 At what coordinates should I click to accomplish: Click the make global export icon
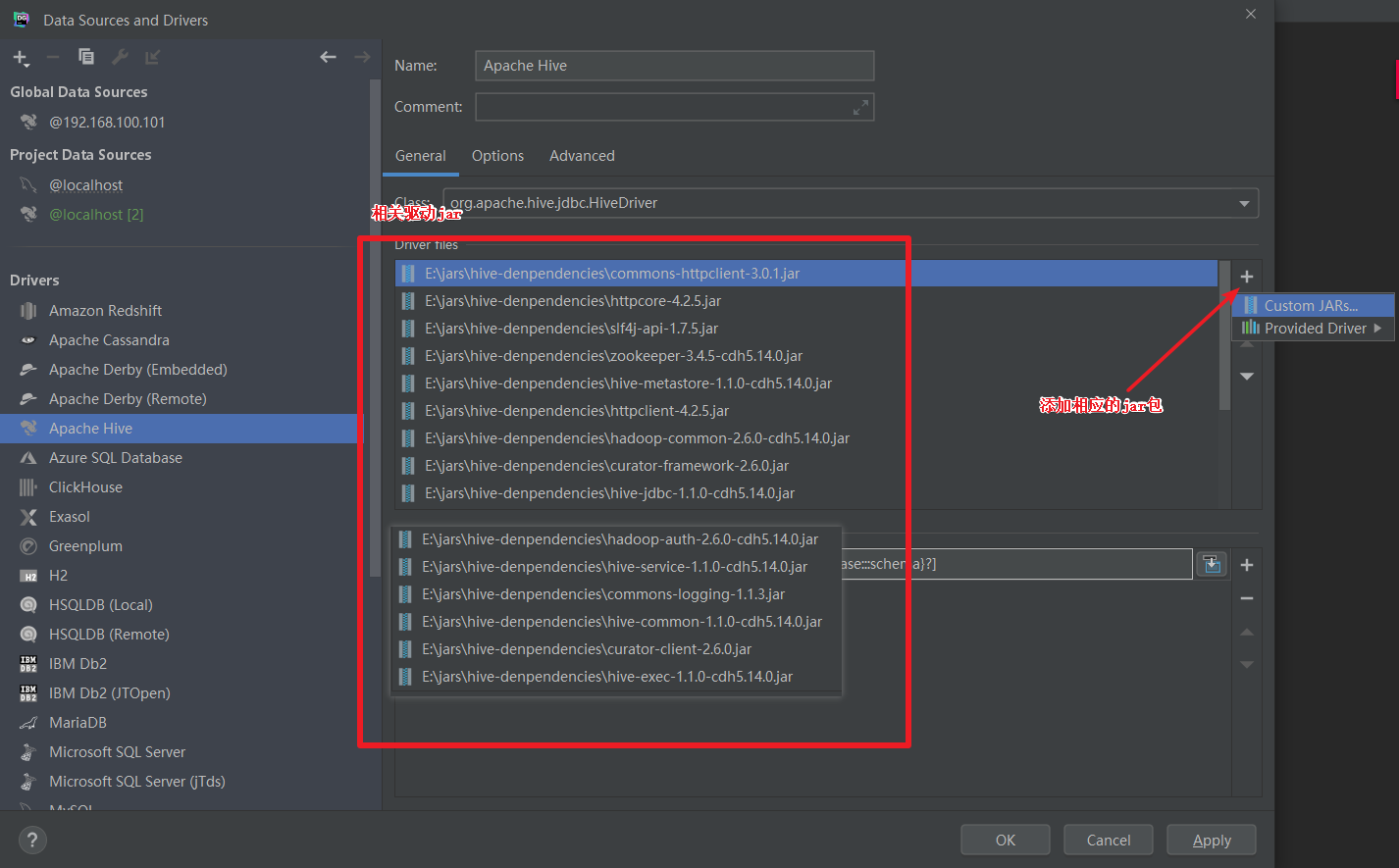pos(152,57)
